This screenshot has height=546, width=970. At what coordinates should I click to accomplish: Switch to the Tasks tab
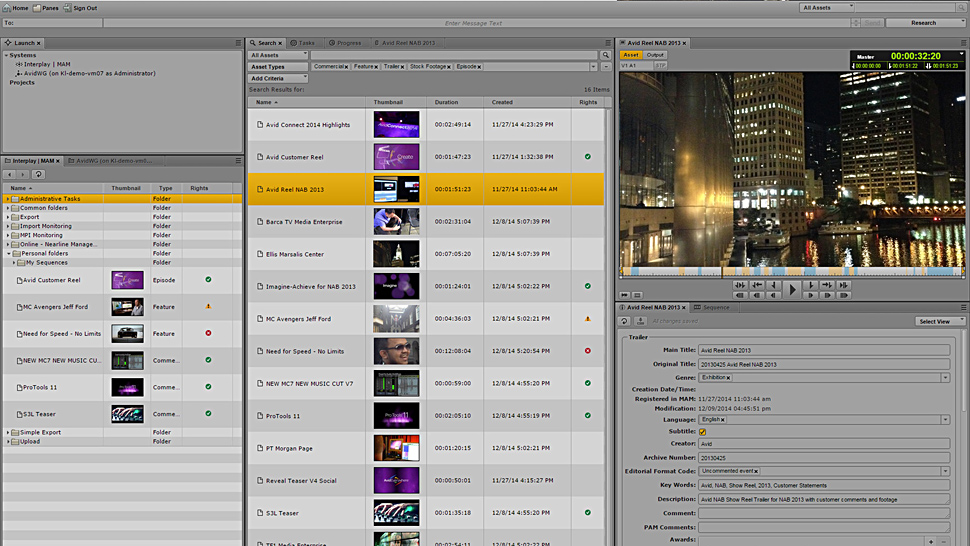click(x=306, y=43)
